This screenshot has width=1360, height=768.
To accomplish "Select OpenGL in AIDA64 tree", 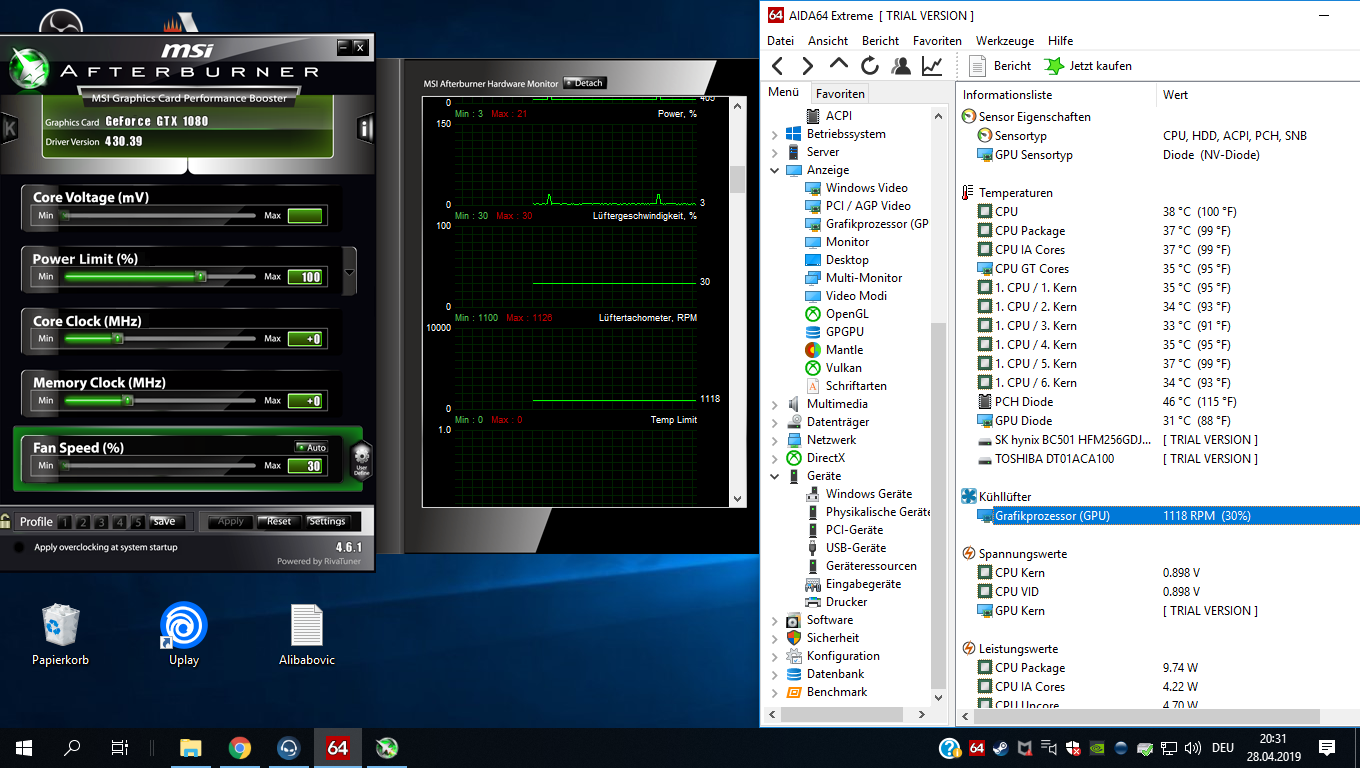I will [837, 314].
